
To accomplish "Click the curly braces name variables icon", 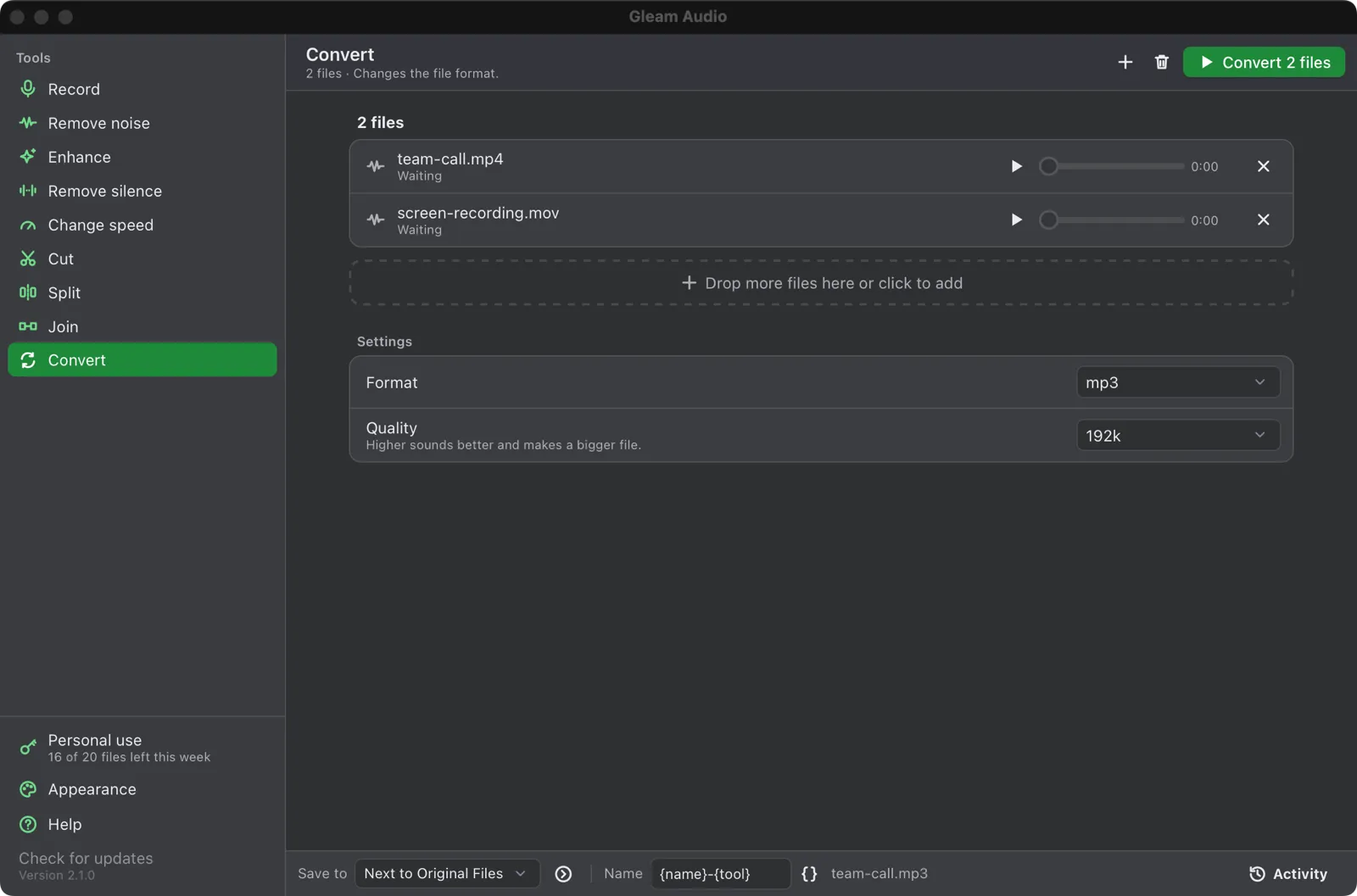I will pyautogui.click(x=809, y=873).
